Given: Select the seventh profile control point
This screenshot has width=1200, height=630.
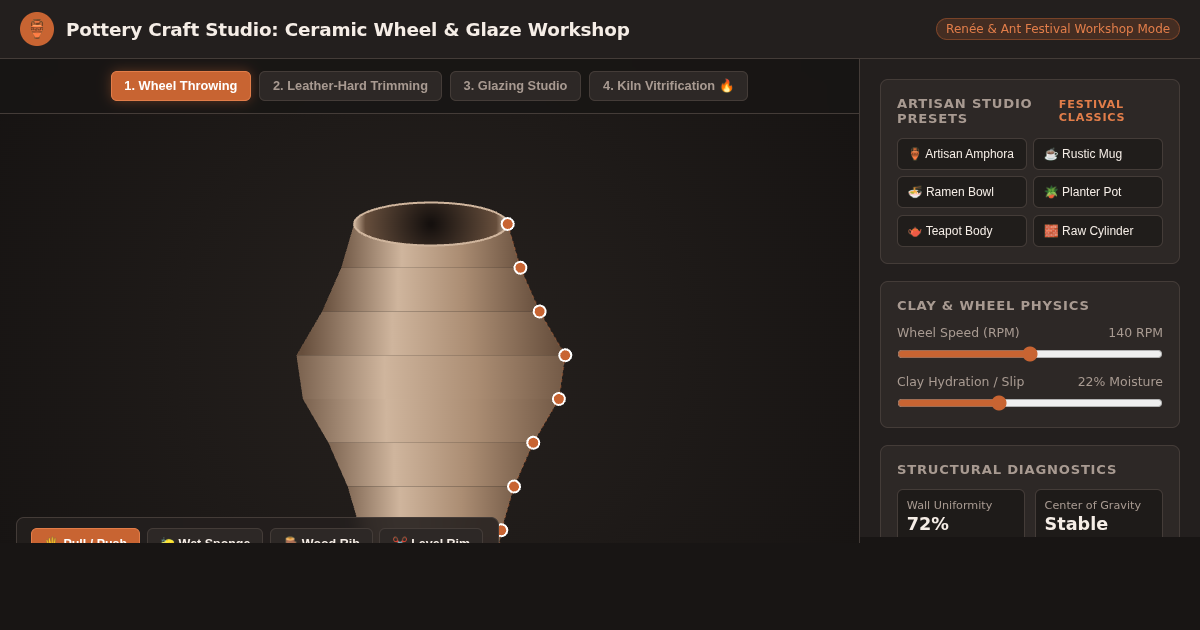Looking at the screenshot, I should pos(514,487).
